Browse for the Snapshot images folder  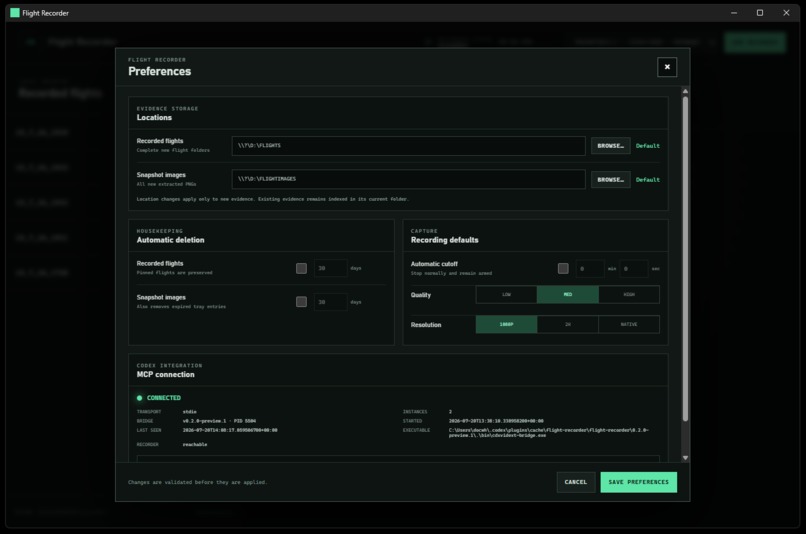point(610,180)
